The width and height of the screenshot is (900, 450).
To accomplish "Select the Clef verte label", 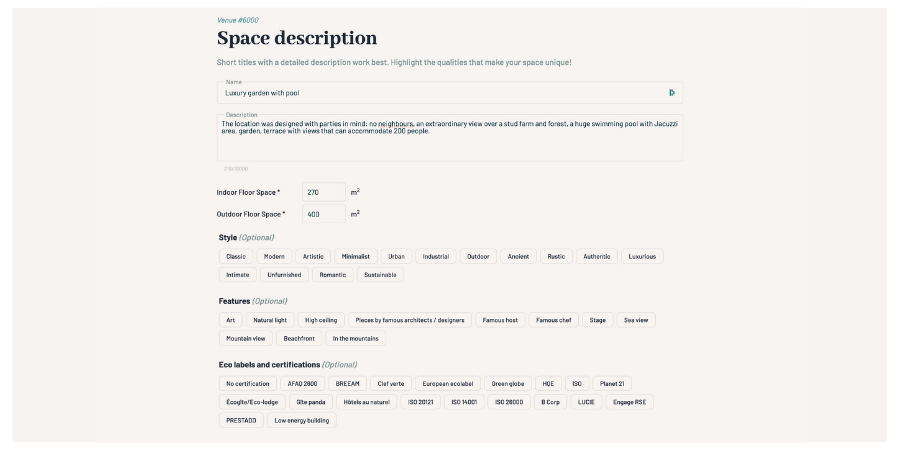I will 391,384.
